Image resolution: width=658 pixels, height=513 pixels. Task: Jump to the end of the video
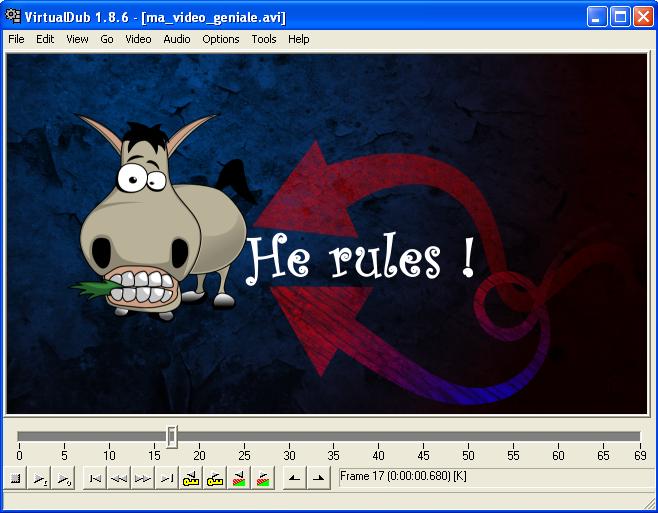coord(167,478)
